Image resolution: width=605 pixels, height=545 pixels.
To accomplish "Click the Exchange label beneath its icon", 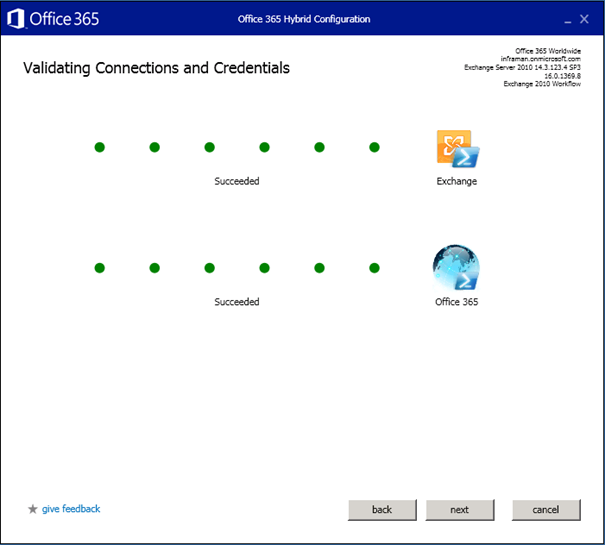I will pyautogui.click(x=456, y=182).
